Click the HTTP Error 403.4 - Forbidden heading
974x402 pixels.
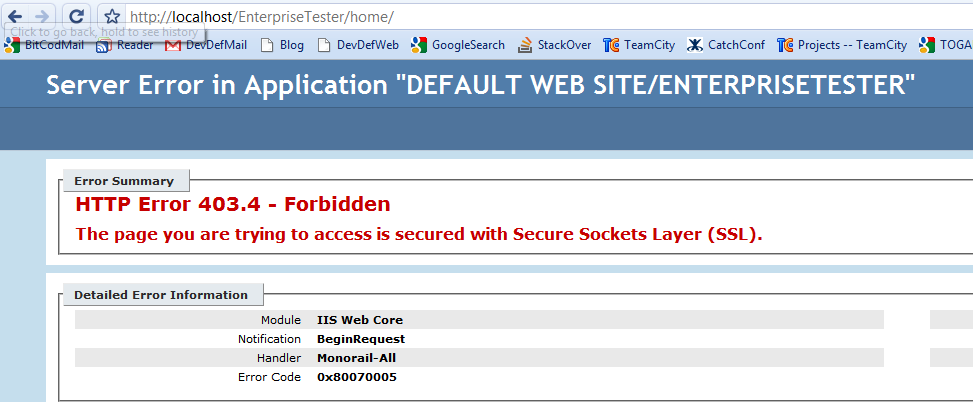(x=233, y=205)
